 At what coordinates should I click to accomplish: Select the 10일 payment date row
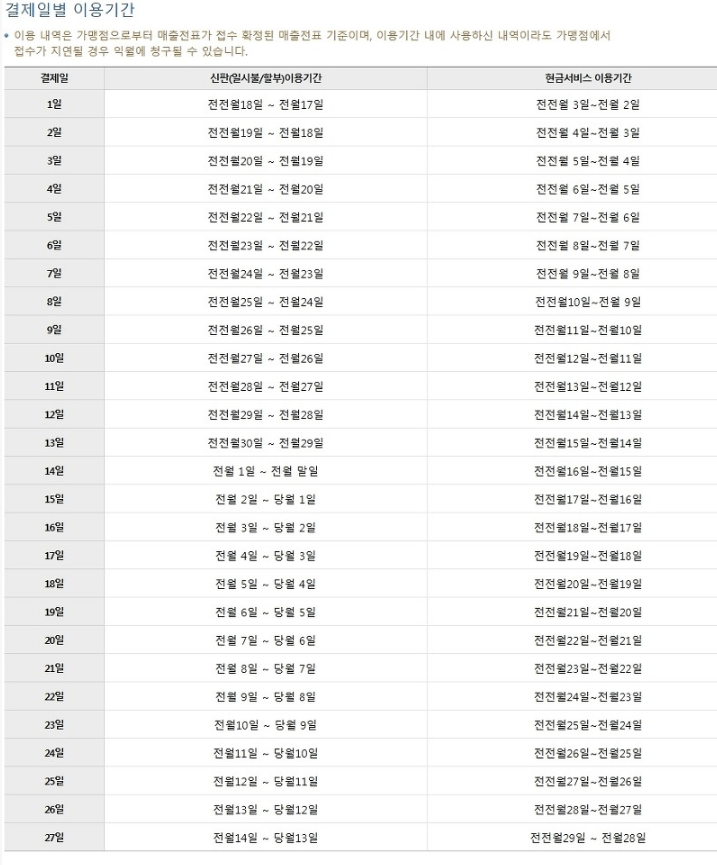point(361,358)
